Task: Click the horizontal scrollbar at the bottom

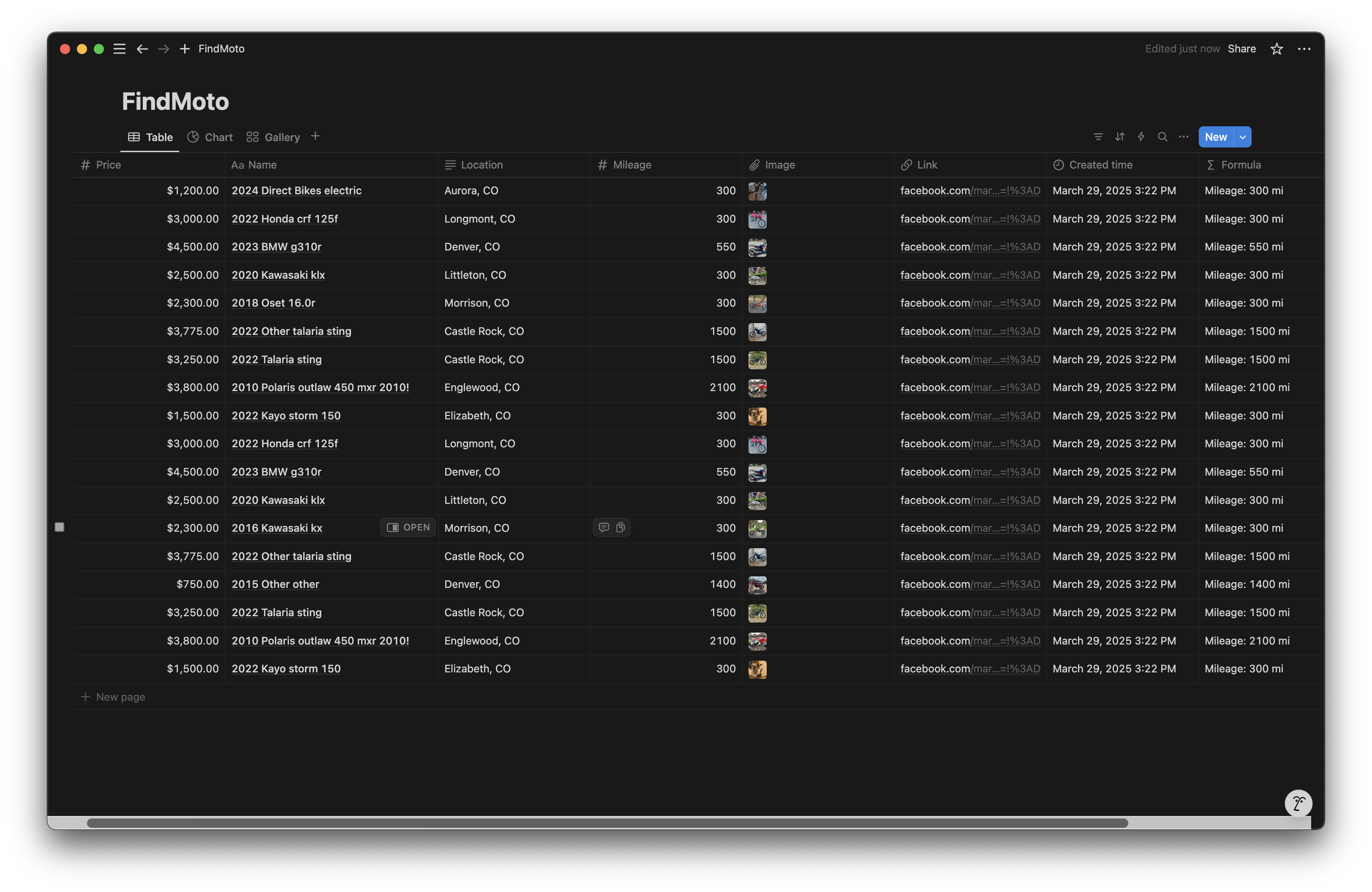Action: point(607,823)
